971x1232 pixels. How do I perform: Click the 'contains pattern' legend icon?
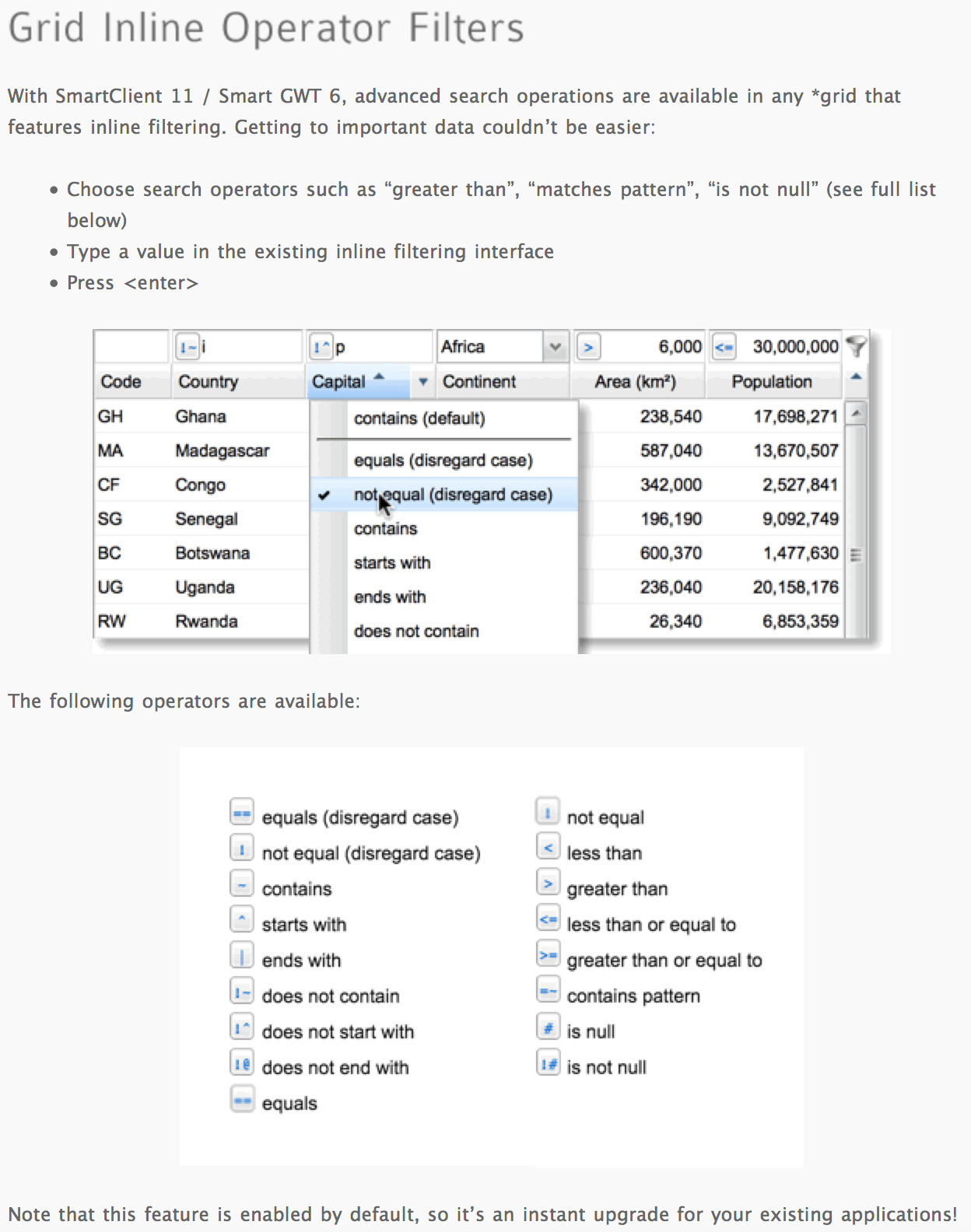(548, 990)
